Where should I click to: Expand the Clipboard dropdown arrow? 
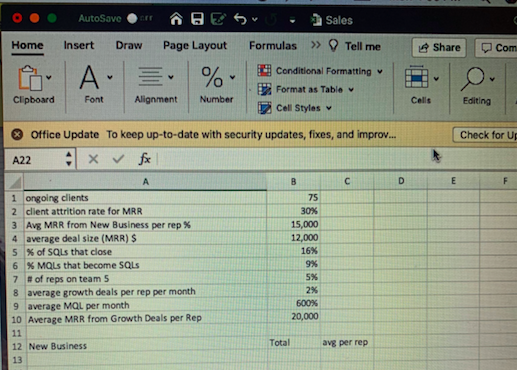pyautogui.click(x=49, y=78)
